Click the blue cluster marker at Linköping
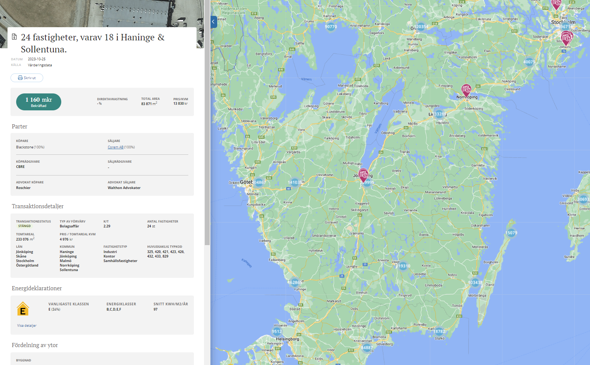This screenshot has width=590, height=365. click(x=439, y=114)
